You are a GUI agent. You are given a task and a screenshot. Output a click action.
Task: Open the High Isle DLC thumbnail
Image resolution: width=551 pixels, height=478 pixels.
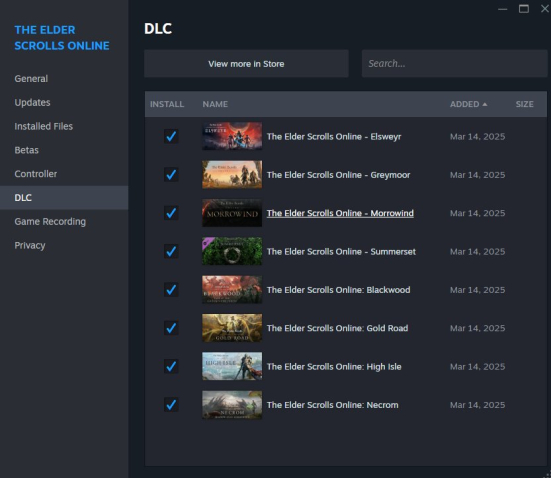tap(232, 366)
